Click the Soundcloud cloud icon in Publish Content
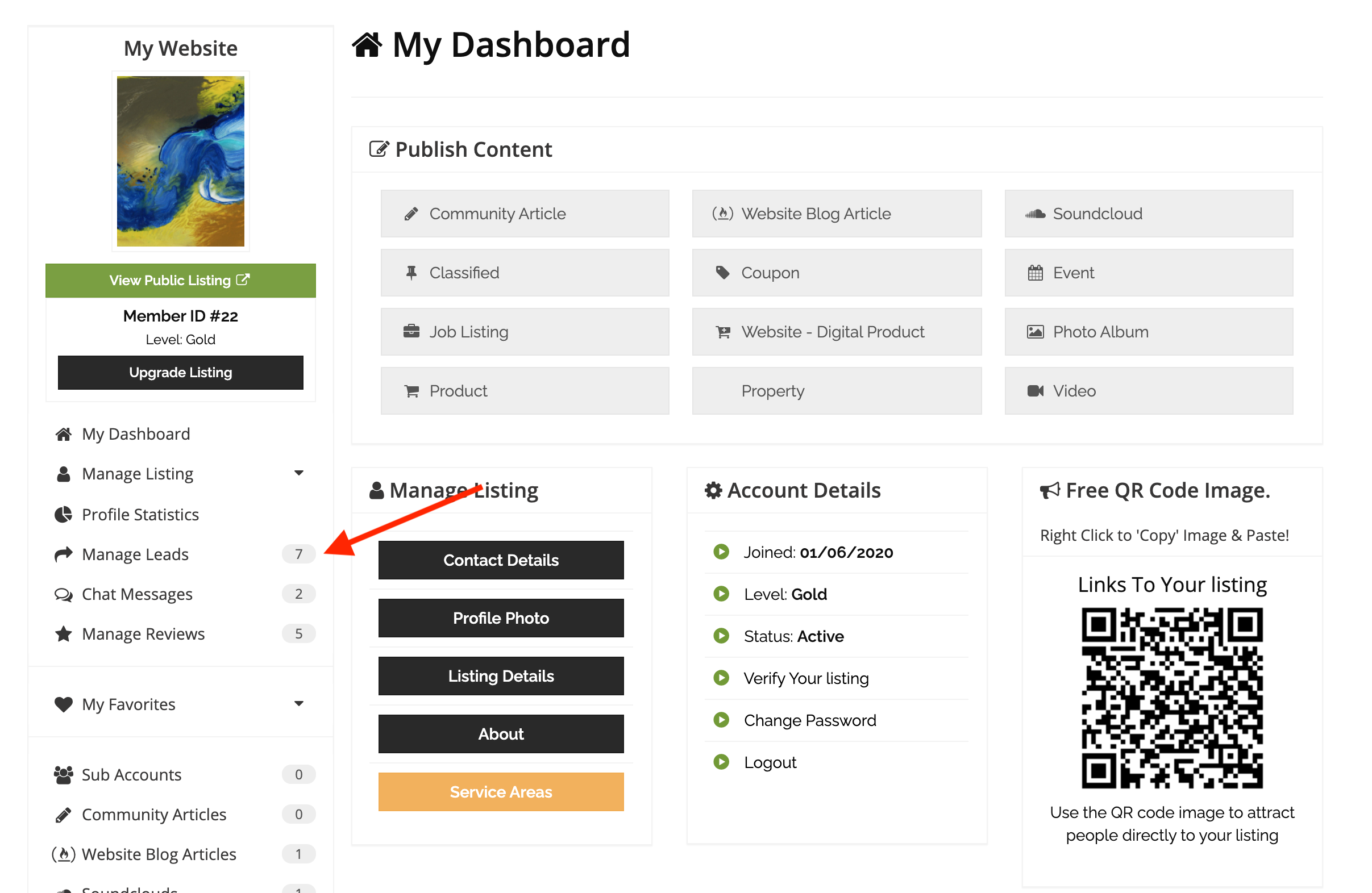This screenshot has width=1372, height=893. coord(1036,214)
